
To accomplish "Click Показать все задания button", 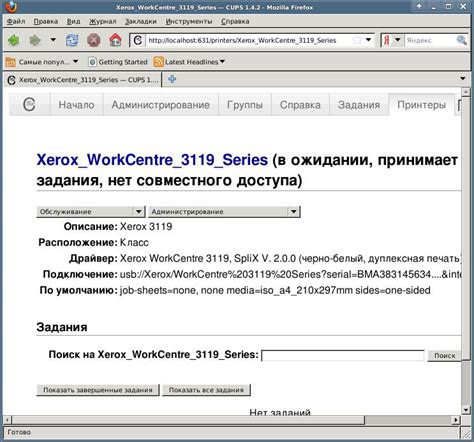I will point(206,390).
